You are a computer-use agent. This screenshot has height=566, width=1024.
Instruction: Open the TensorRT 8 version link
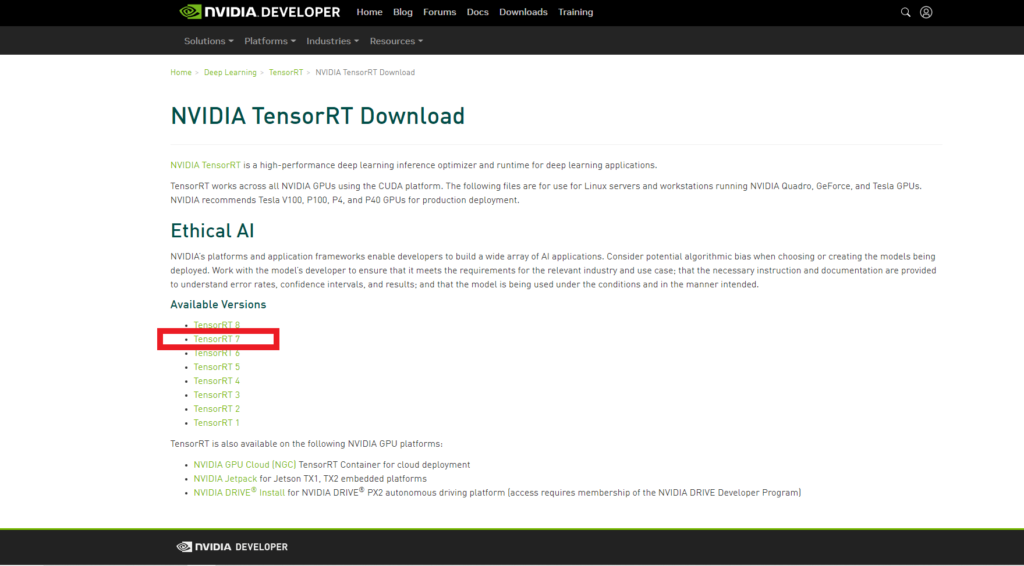point(217,325)
